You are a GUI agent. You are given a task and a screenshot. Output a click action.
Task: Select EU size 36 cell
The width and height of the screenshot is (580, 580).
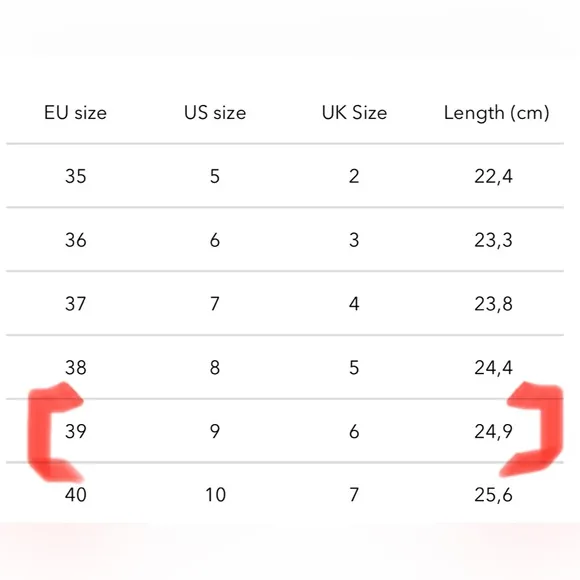pyautogui.click(x=75, y=240)
